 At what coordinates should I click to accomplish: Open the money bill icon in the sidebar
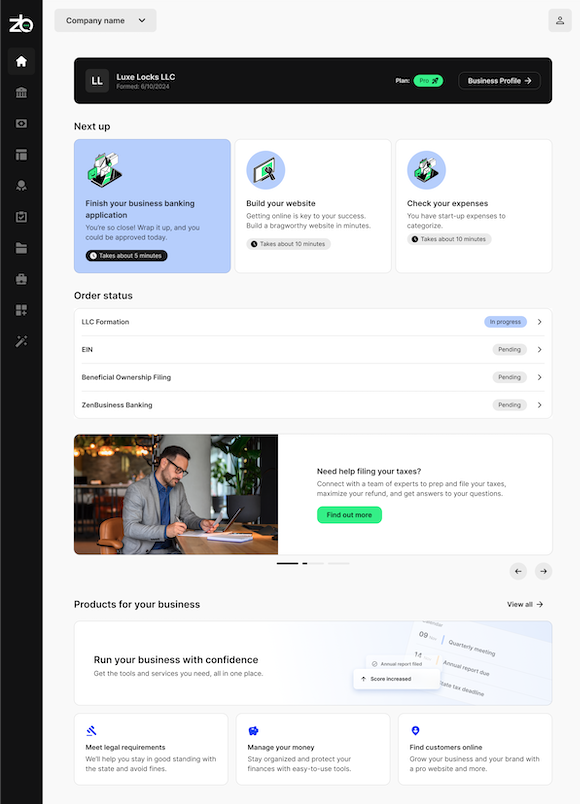click(21, 124)
